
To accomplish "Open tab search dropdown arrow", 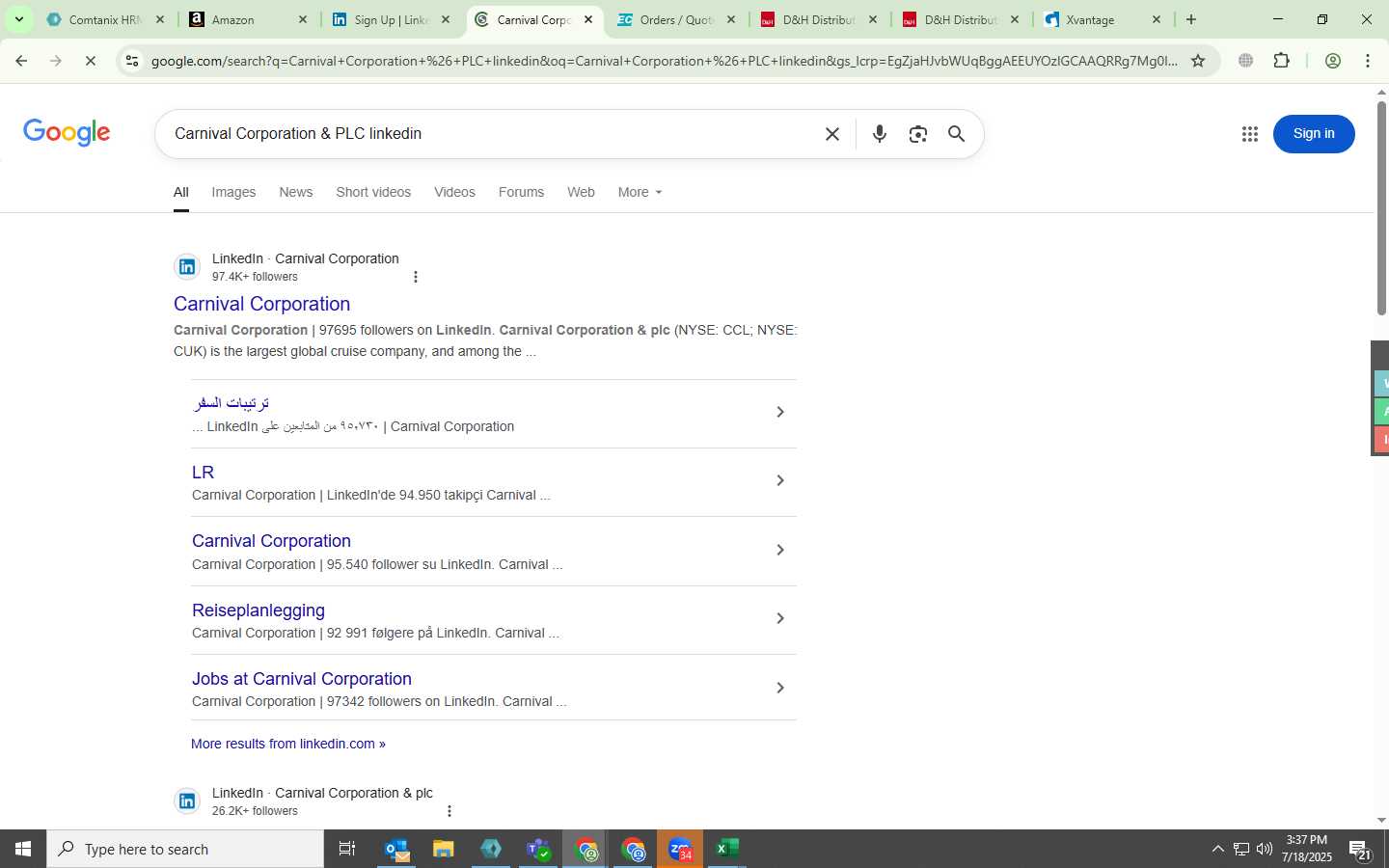I will [x=18, y=19].
